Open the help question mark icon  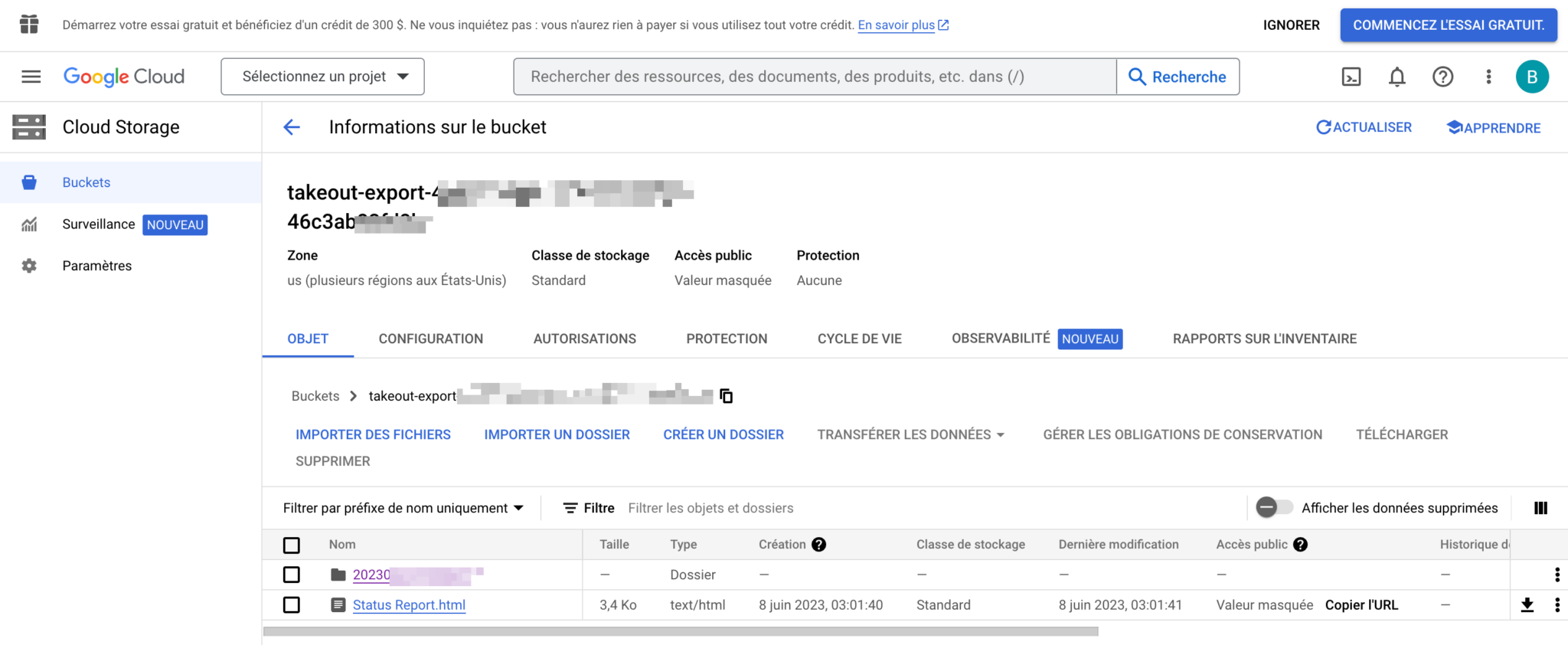(1442, 77)
